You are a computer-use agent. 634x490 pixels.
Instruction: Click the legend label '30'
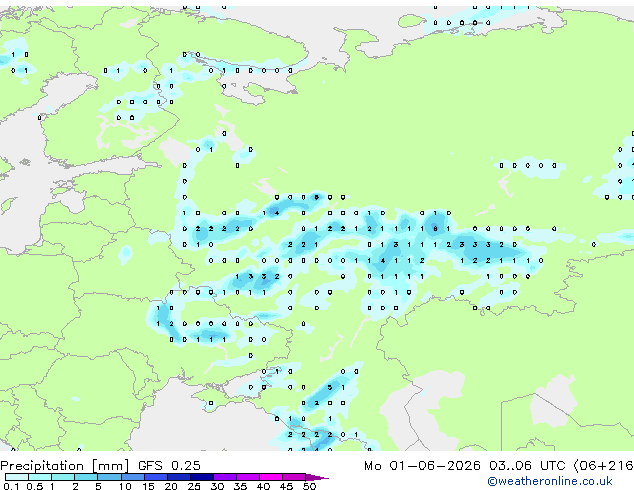click(x=217, y=486)
